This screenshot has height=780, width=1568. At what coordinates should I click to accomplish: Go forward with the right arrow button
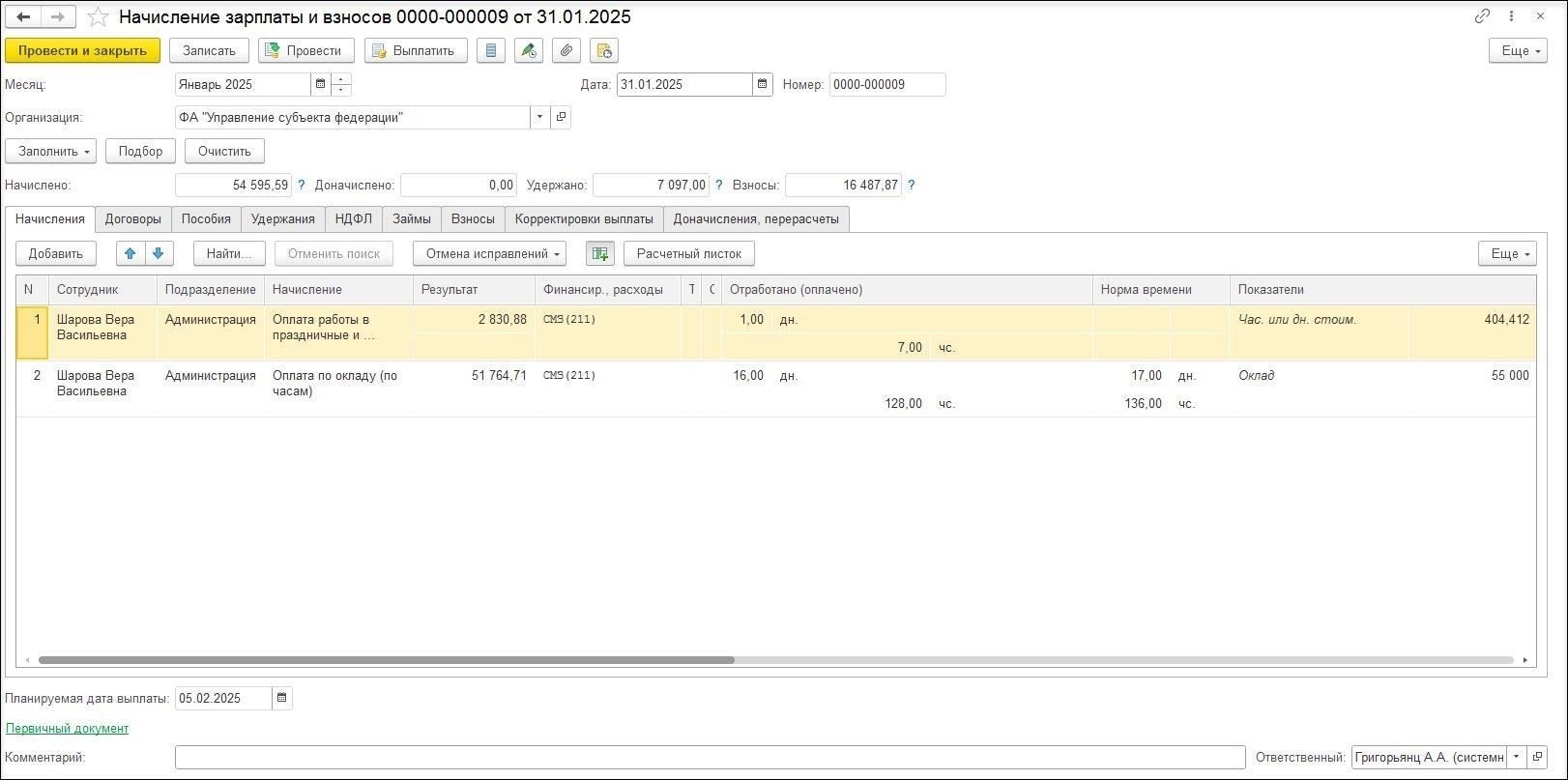(58, 17)
